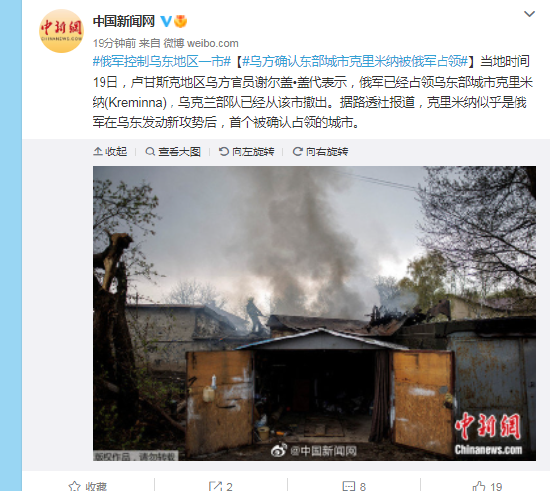Favorite the post with 收藏 star
Viewport: 550px width, 491px height.
88,486
